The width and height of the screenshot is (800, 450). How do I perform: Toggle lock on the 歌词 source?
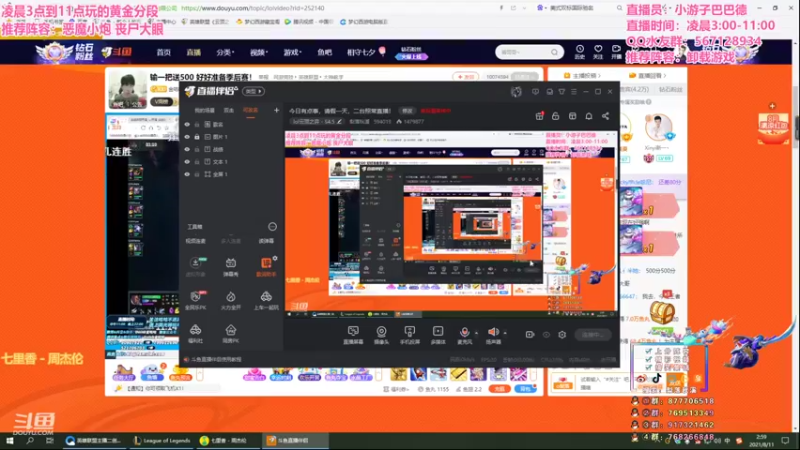pyautogui.click(x=197, y=124)
